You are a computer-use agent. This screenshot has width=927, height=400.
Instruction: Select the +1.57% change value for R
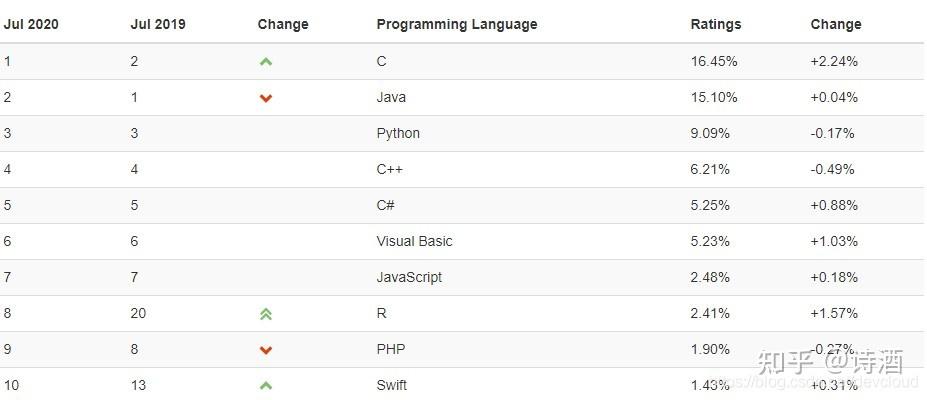click(834, 313)
